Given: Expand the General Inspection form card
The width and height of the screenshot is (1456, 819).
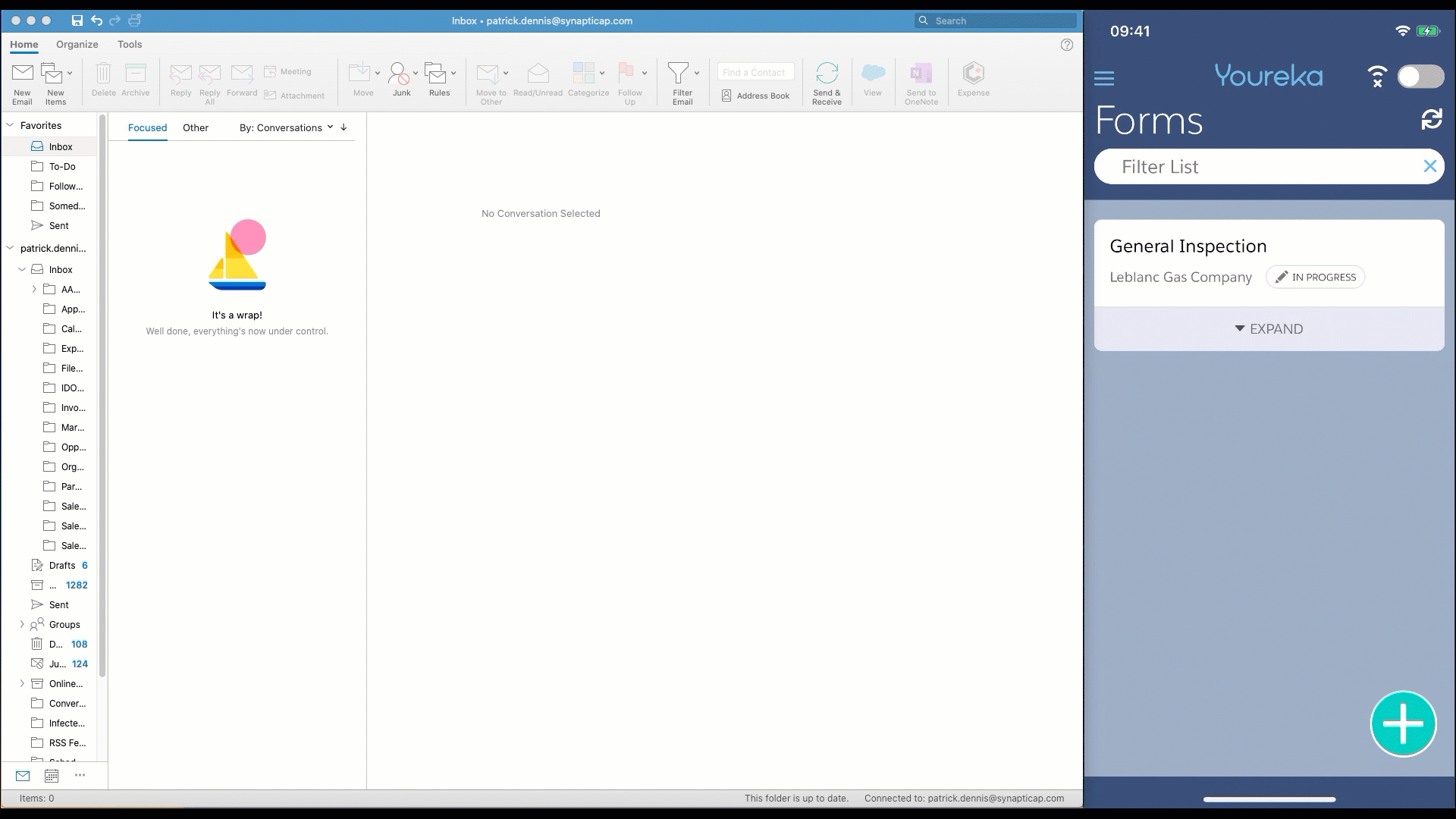Looking at the screenshot, I should (1269, 328).
